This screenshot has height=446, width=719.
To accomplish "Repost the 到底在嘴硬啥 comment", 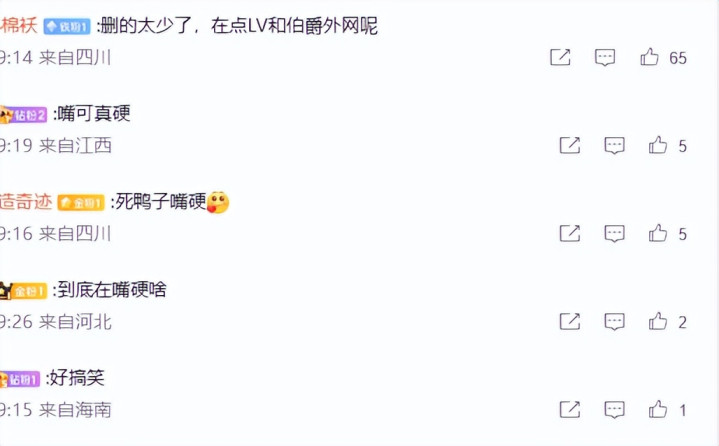I will 570,321.
